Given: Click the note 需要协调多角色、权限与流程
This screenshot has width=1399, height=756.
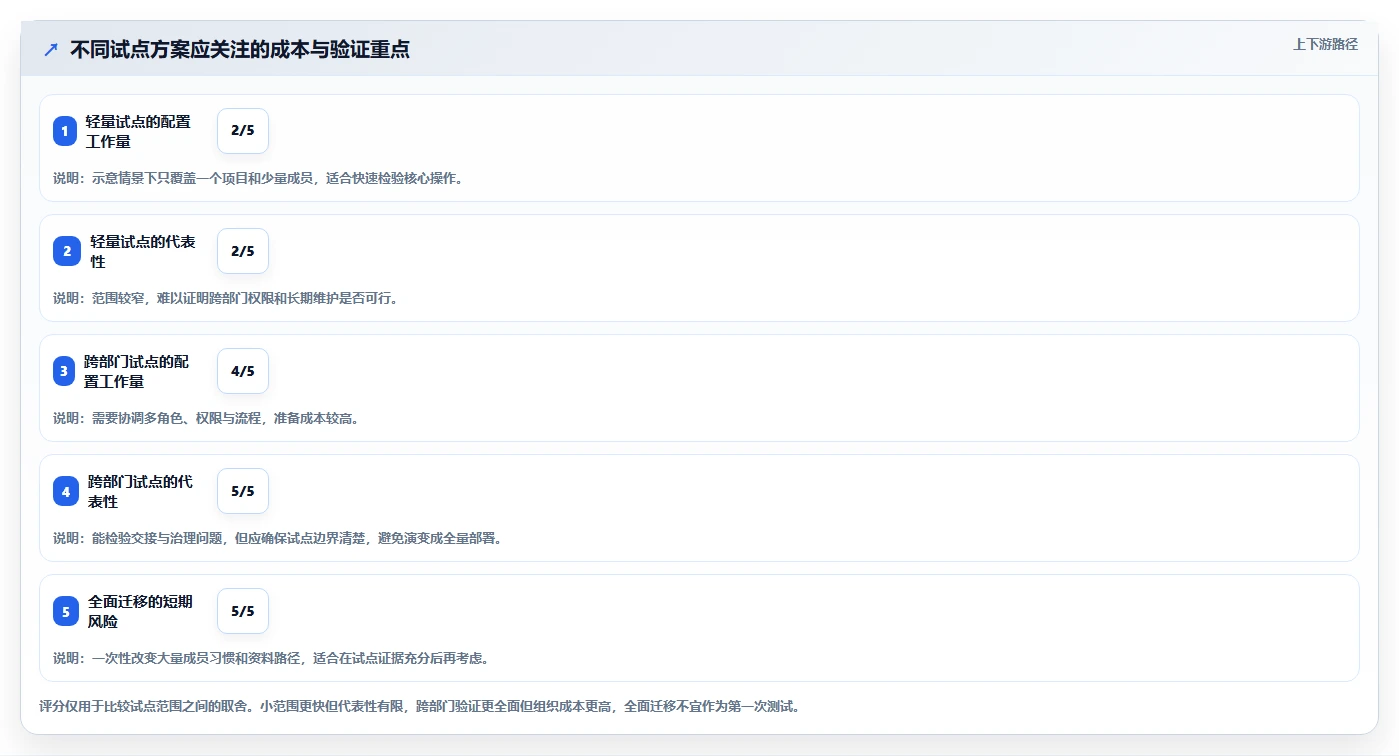Looking at the screenshot, I should [206, 418].
